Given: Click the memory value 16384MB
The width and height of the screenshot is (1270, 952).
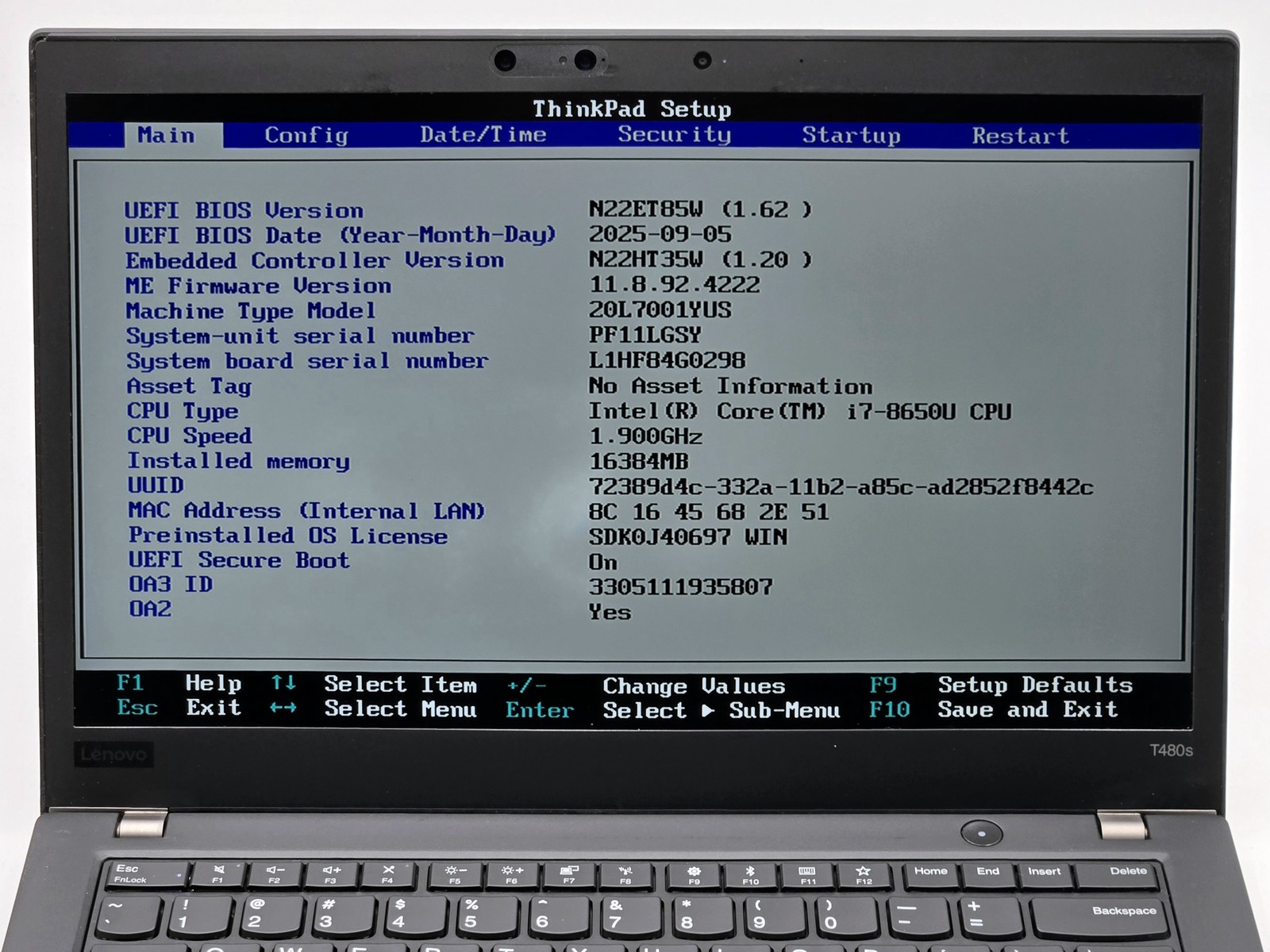Looking at the screenshot, I should pyautogui.click(x=638, y=461).
